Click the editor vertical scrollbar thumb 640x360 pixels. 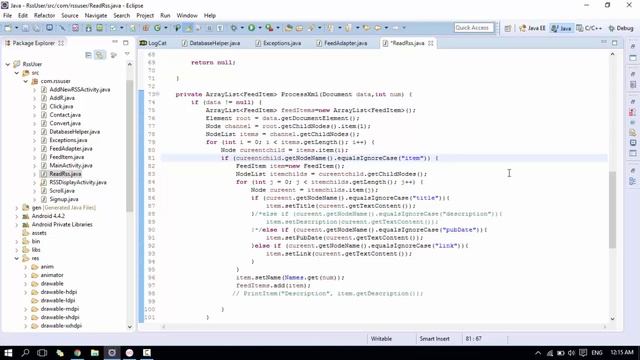[613, 210]
